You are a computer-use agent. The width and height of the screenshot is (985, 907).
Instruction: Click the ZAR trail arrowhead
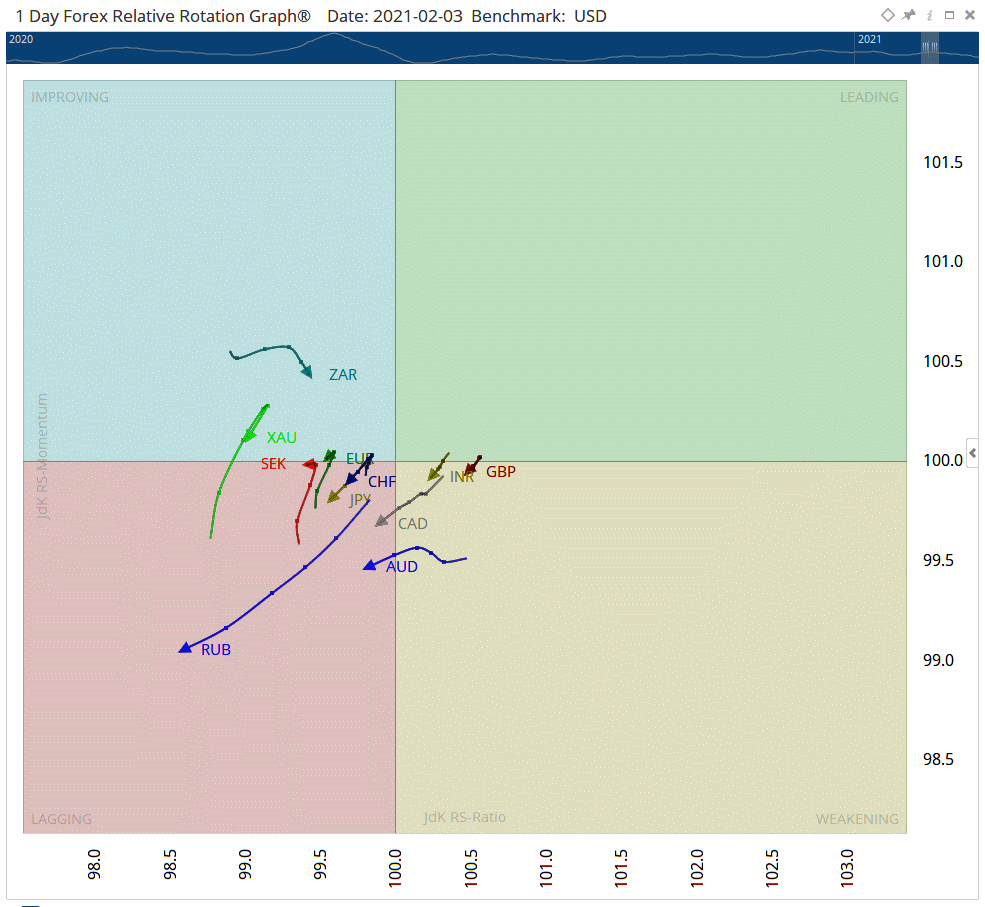click(x=307, y=371)
